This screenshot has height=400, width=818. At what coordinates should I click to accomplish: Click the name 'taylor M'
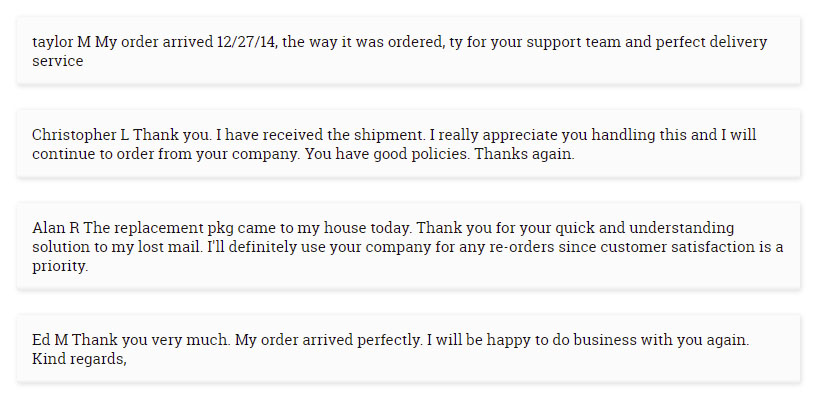[62, 42]
